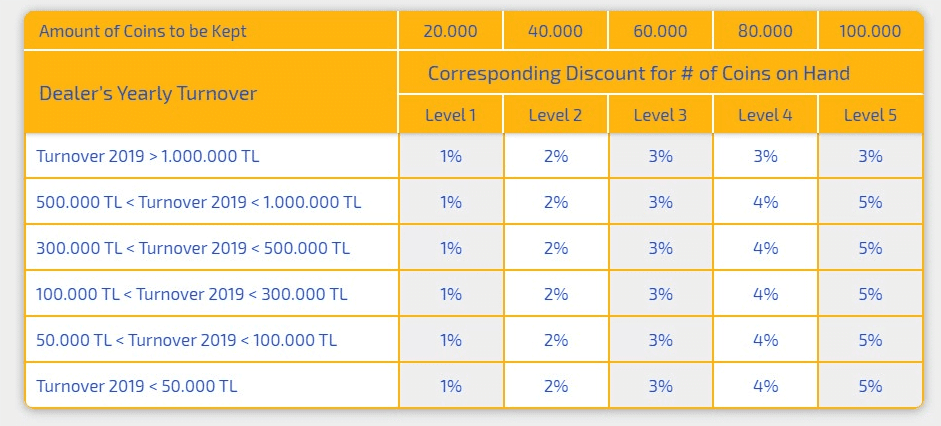Image resolution: width=941 pixels, height=426 pixels.
Task: Click the 60.000 coins header cell
Action: click(x=660, y=31)
